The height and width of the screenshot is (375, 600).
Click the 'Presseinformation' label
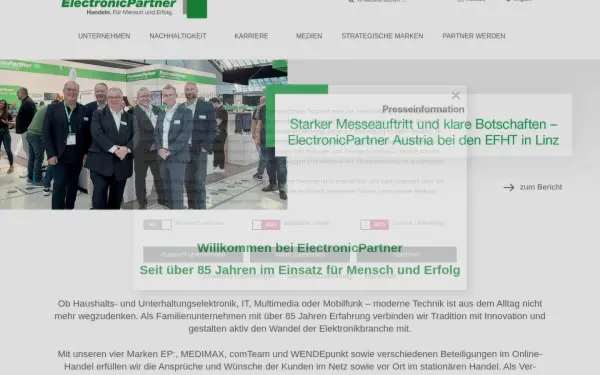(x=423, y=109)
